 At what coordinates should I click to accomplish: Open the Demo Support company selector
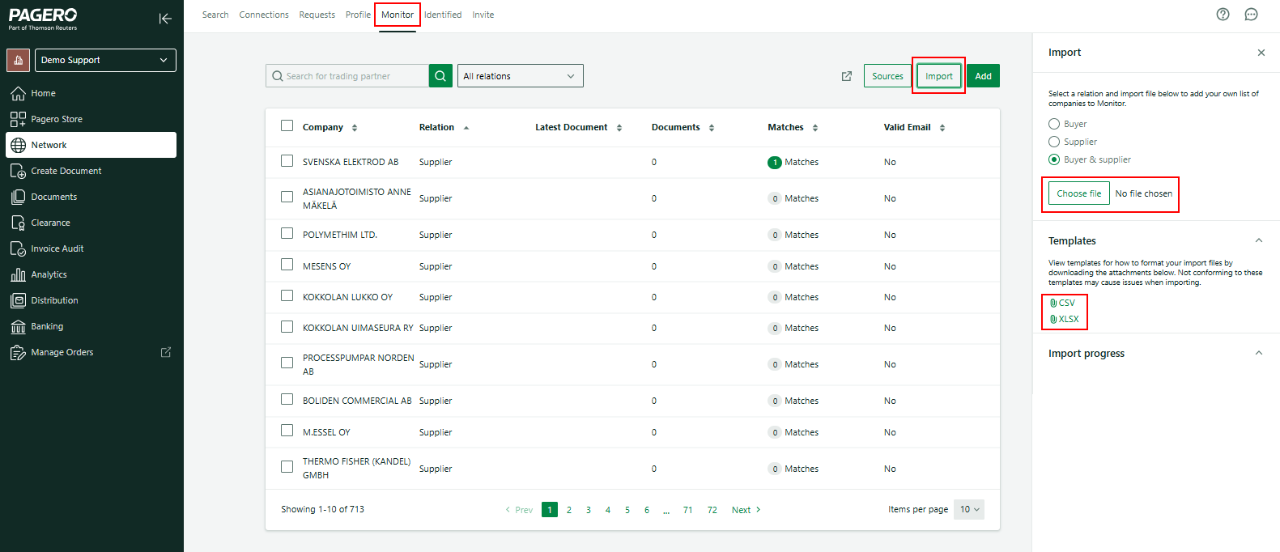pyautogui.click(x=106, y=60)
